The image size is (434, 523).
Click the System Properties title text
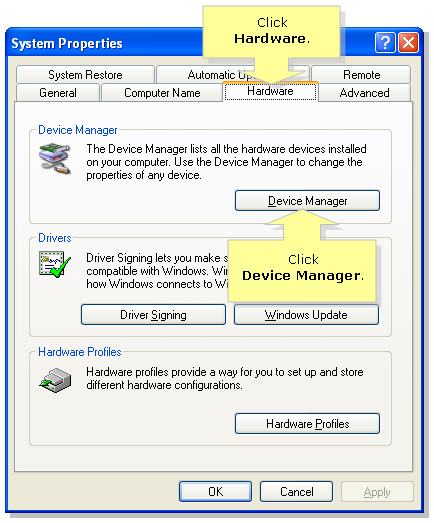pyautogui.click(x=67, y=44)
